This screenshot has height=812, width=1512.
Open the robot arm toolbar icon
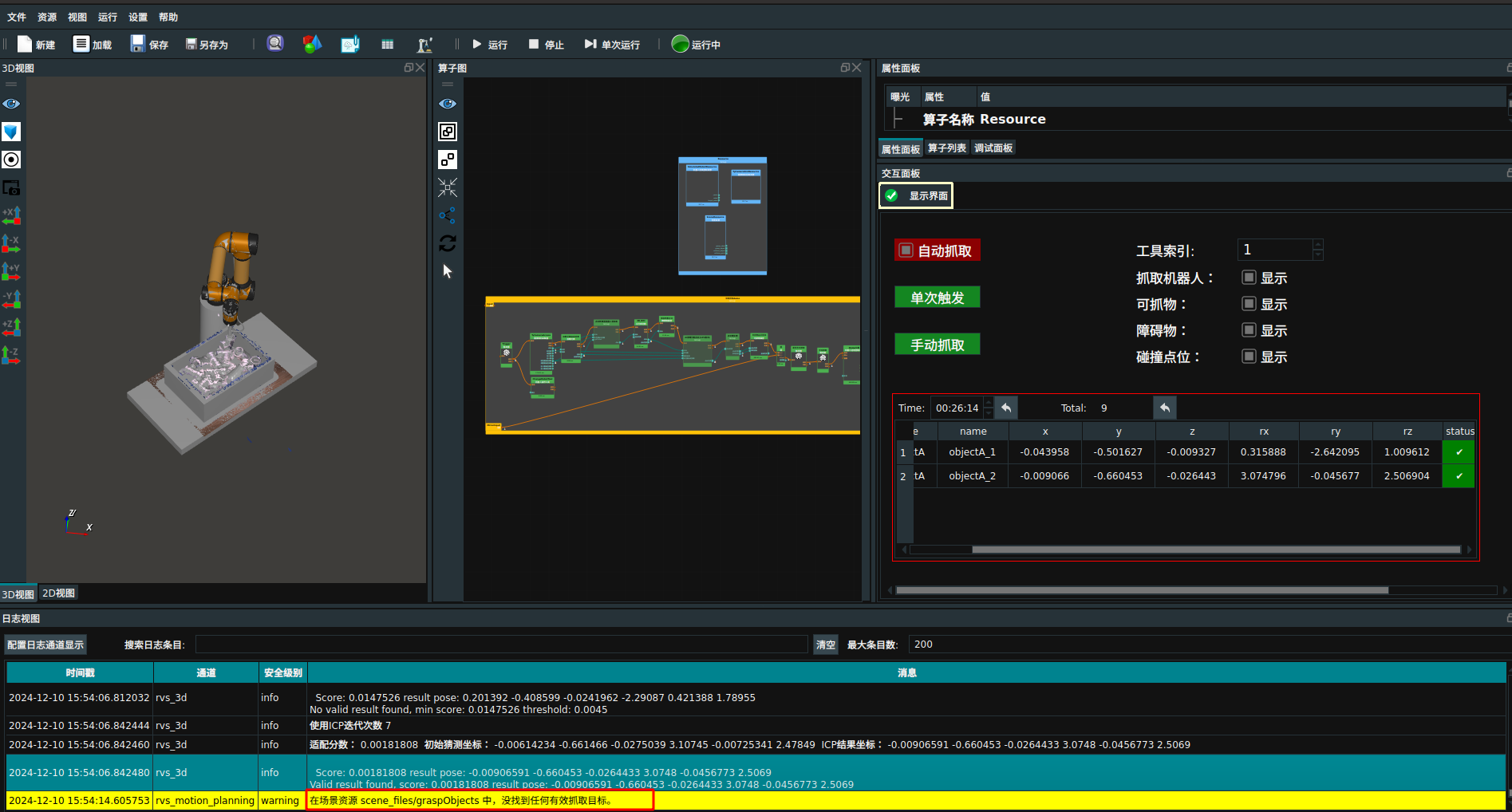click(x=424, y=45)
